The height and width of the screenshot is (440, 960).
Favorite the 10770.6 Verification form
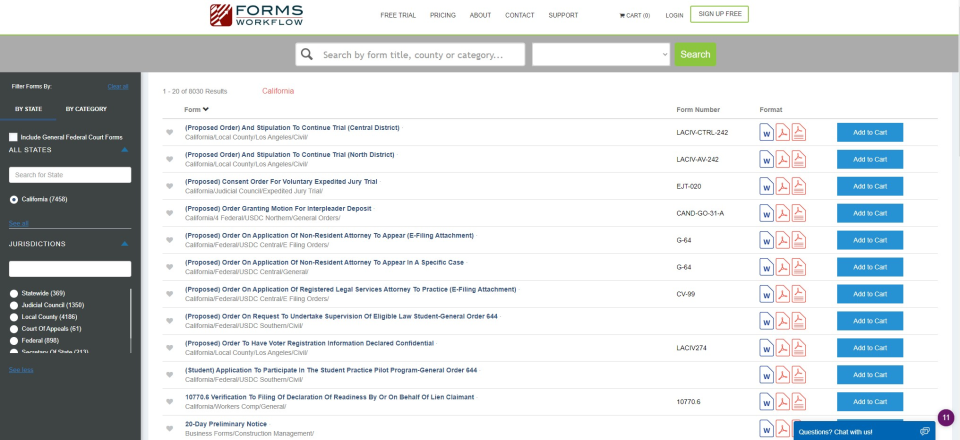[170, 401]
